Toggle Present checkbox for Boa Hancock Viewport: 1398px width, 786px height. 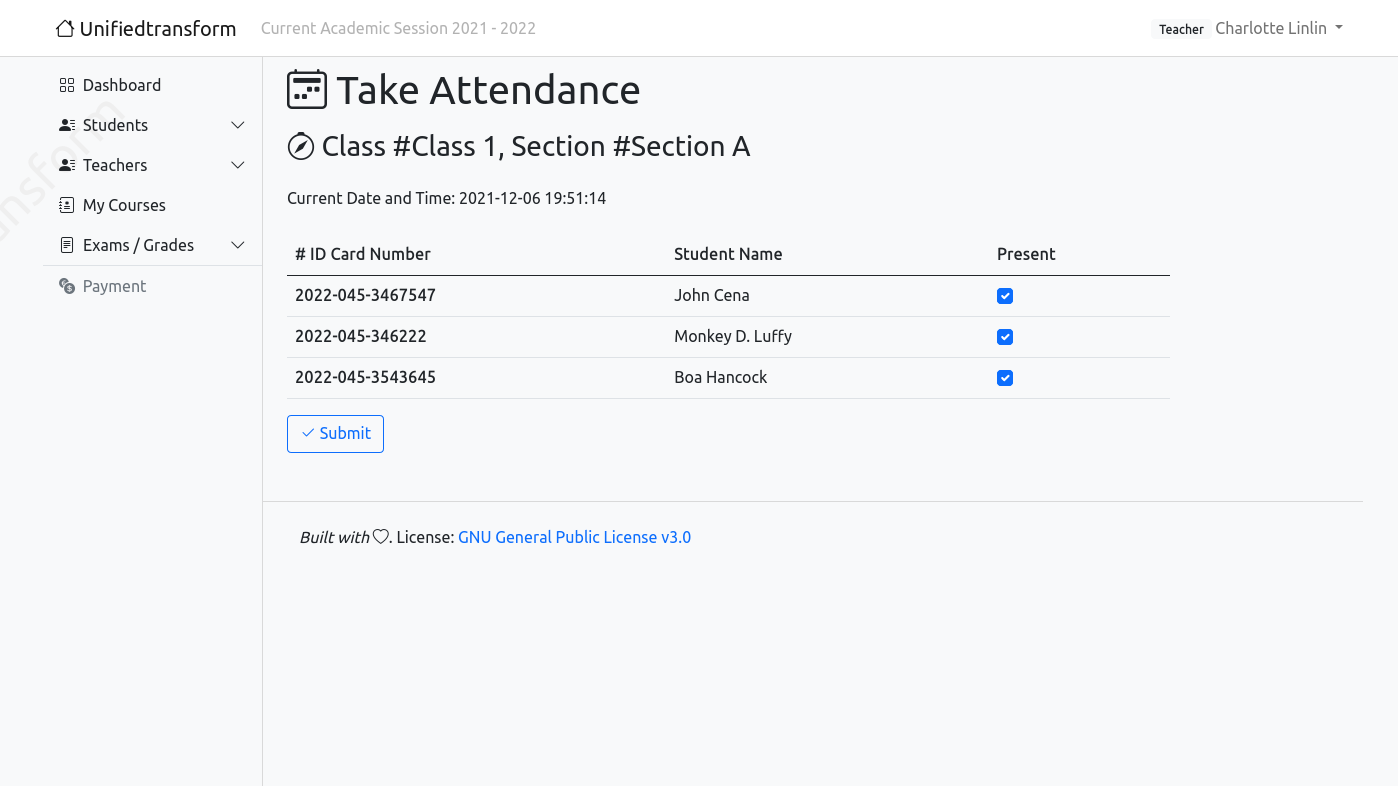(x=1005, y=378)
